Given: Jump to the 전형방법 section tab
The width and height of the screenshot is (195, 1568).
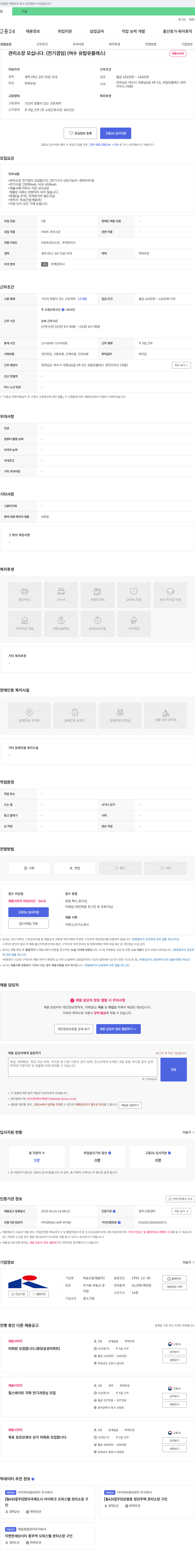Looking at the screenshot, I should pyautogui.click(x=151, y=44).
